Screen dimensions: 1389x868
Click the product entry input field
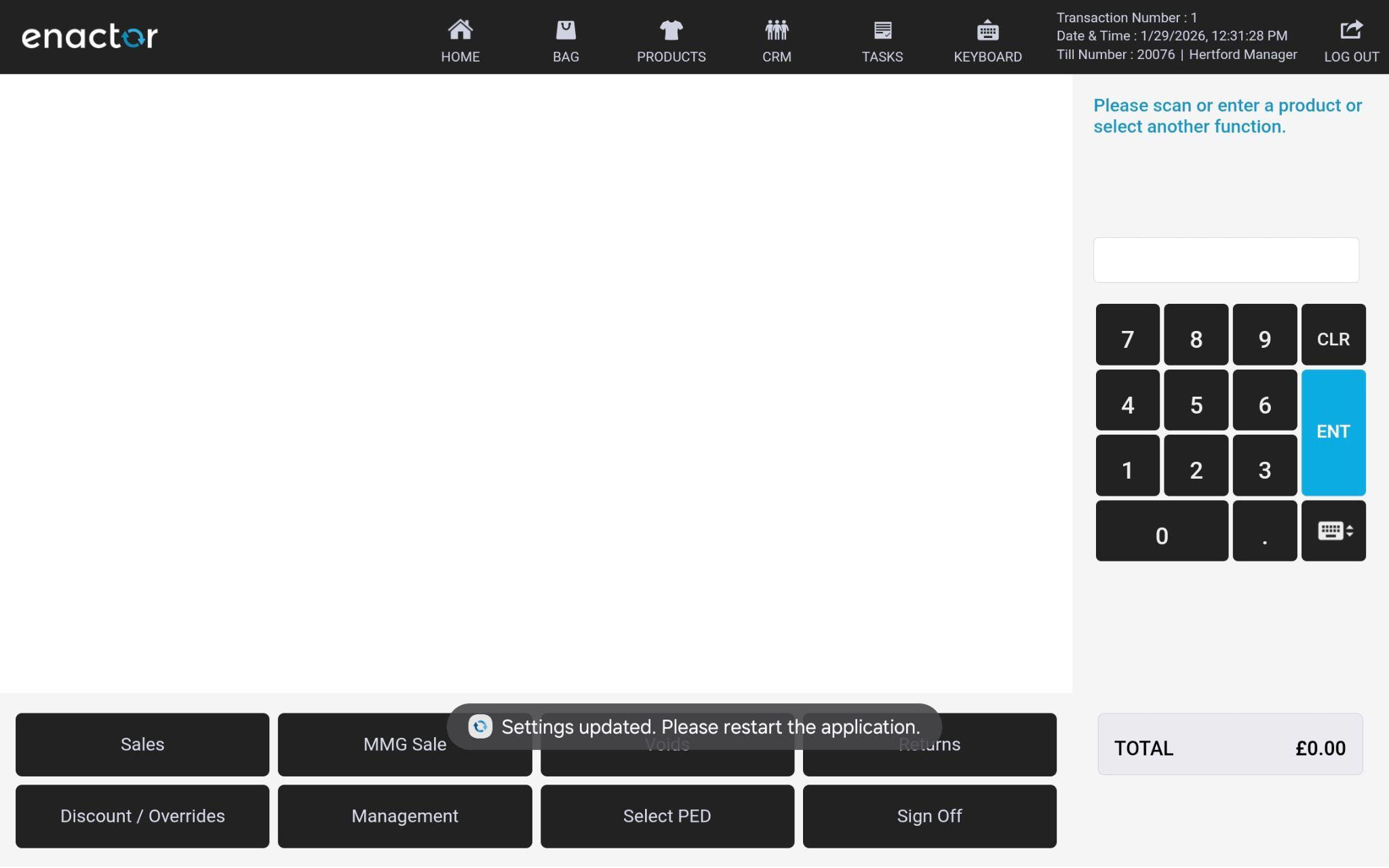[1226, 260]
